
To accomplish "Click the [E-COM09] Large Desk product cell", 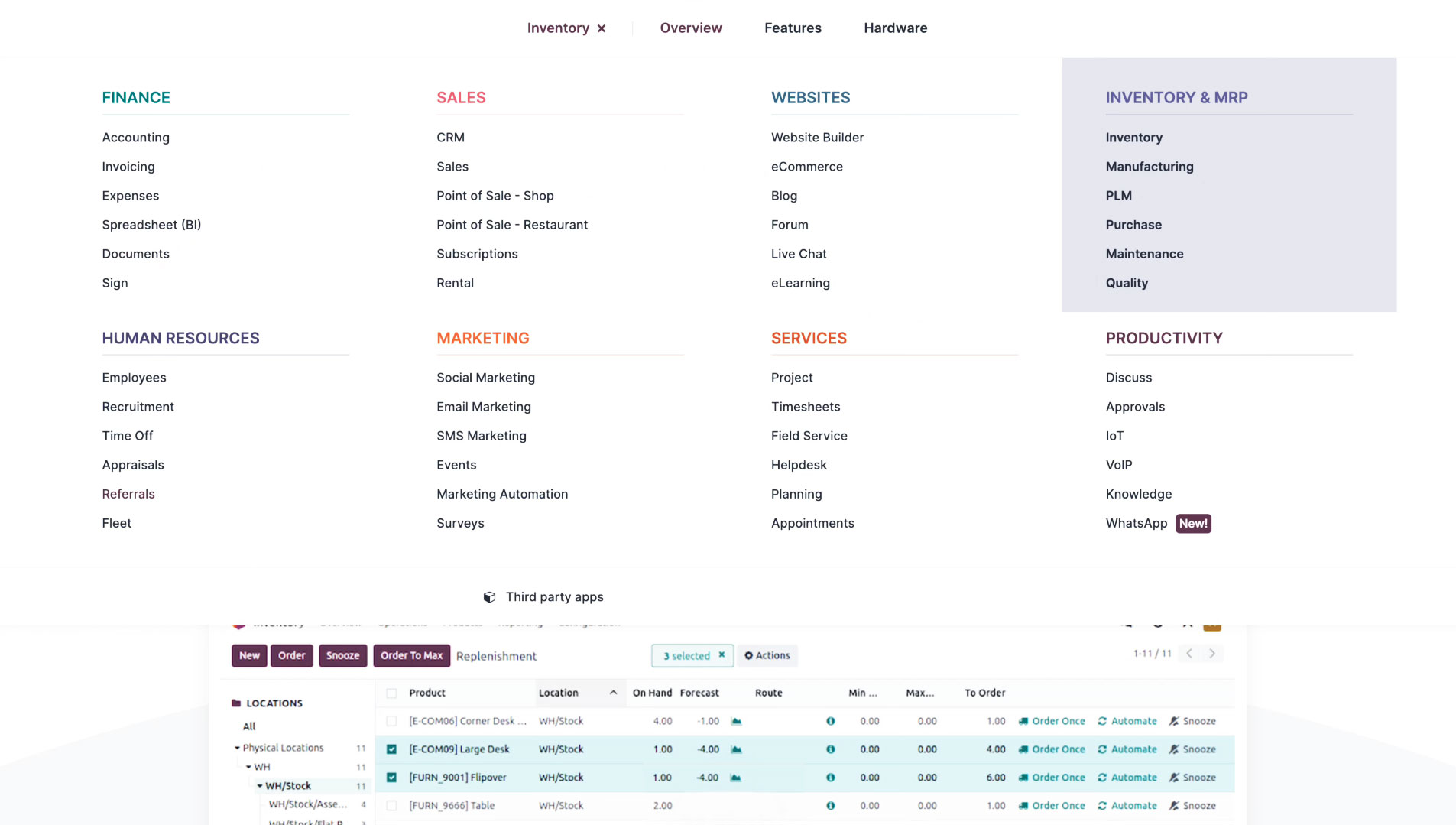I will (459, 749).
